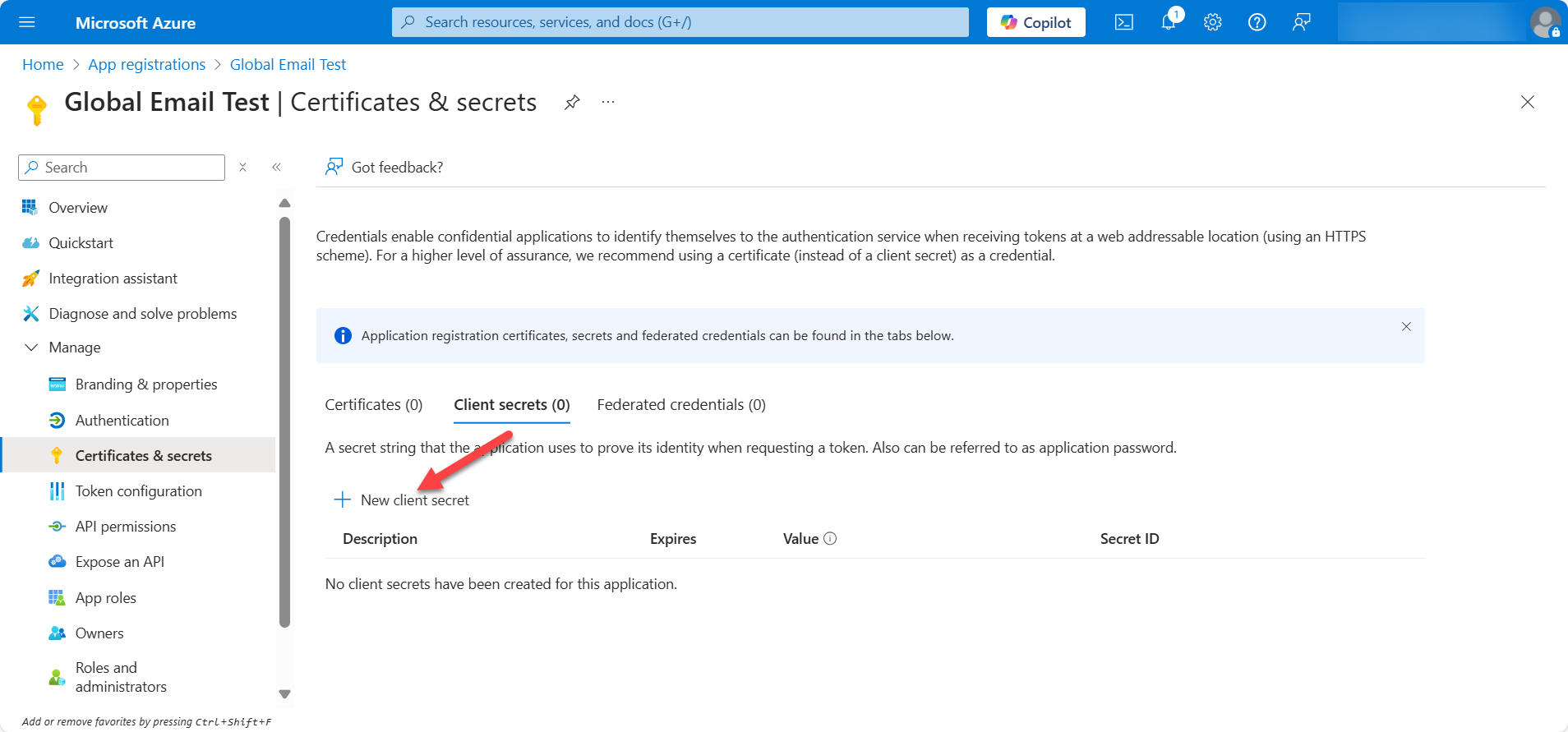Open portal settings gear
1568x732 pixels.
tap(1212, 22)
